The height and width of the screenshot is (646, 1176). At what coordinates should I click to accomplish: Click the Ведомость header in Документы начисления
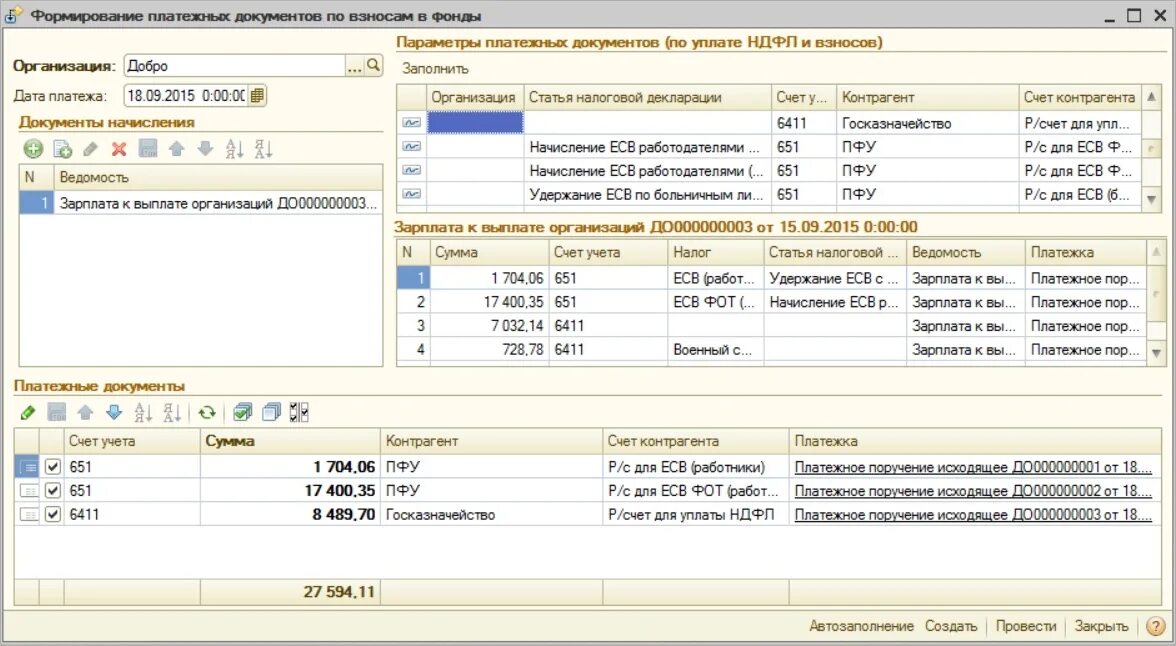218,178
